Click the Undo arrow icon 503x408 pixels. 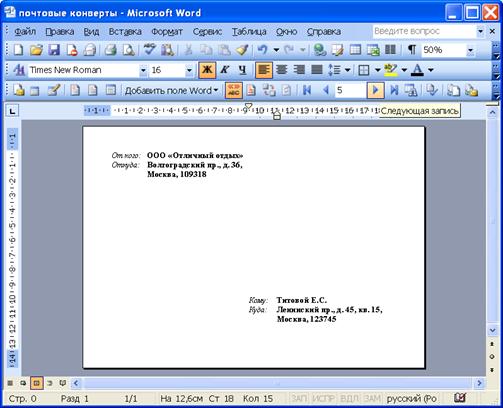click(x=262, y=50)
